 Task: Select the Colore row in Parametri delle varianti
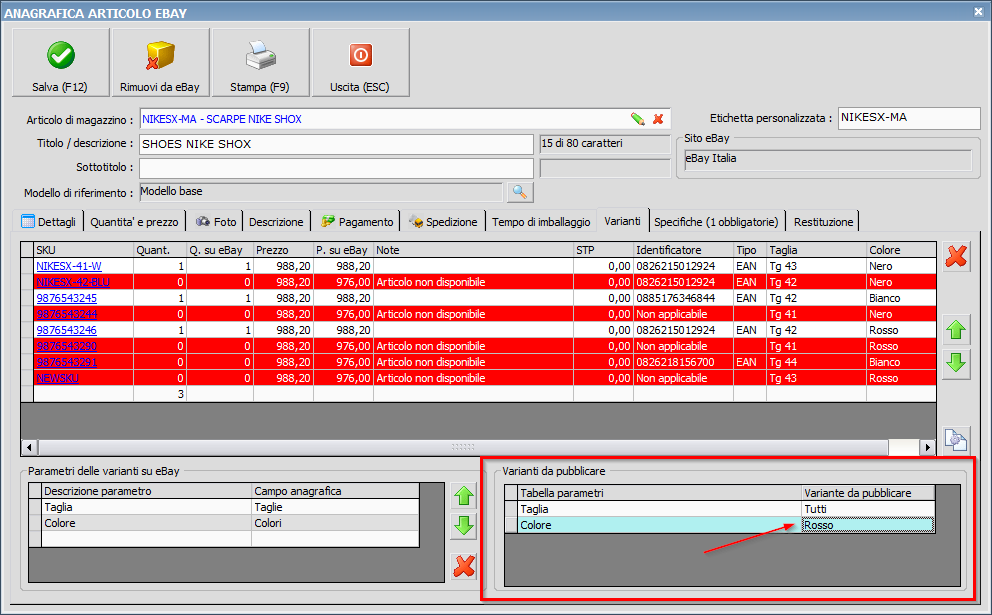coord(224,523)
